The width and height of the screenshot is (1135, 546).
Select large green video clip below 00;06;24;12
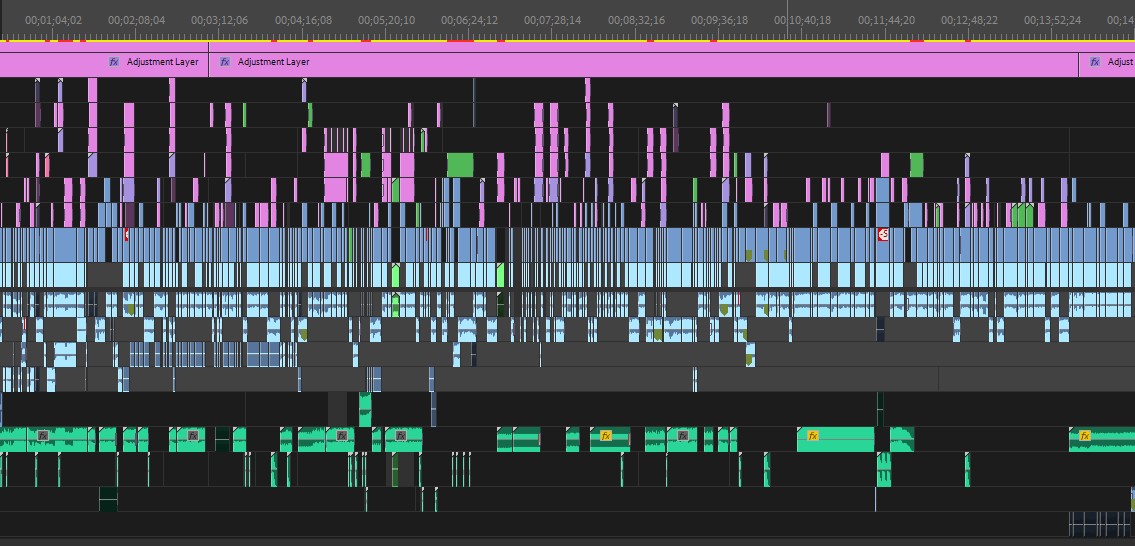460,164
